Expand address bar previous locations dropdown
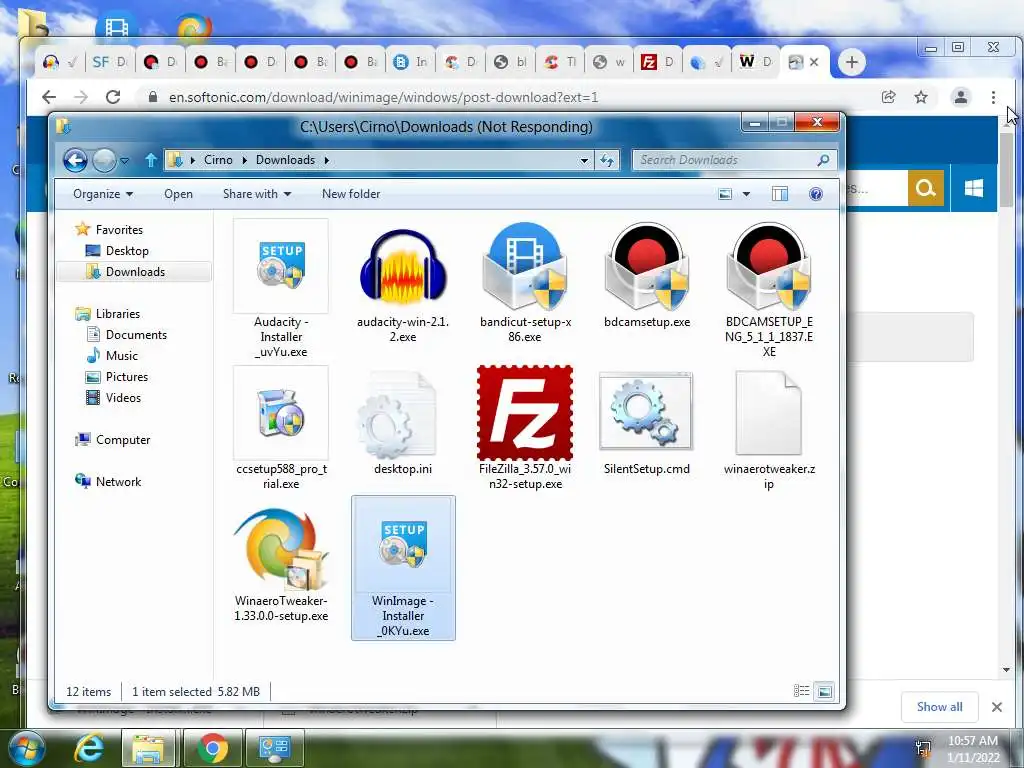 584,160
